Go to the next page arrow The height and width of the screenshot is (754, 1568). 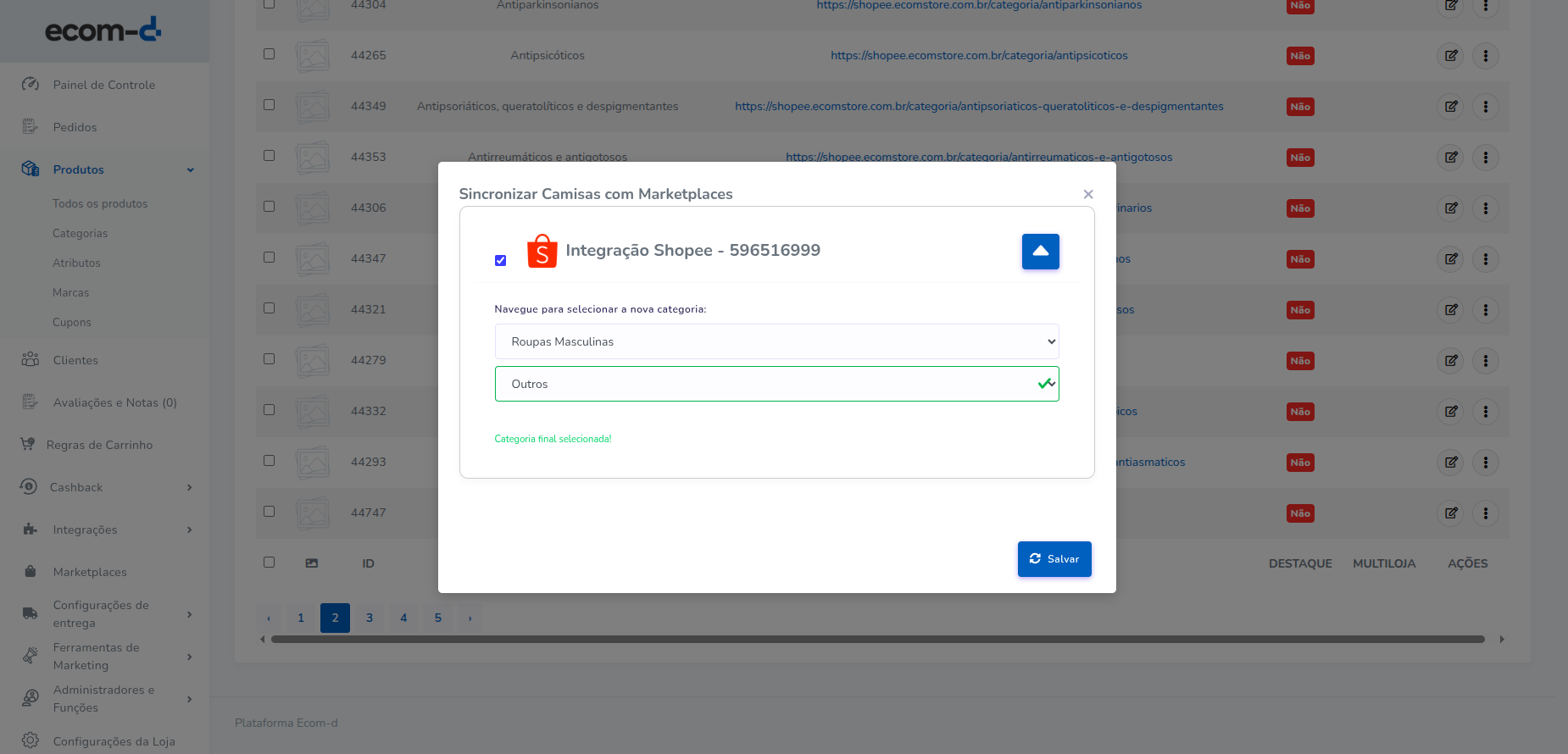coord(470,618)
